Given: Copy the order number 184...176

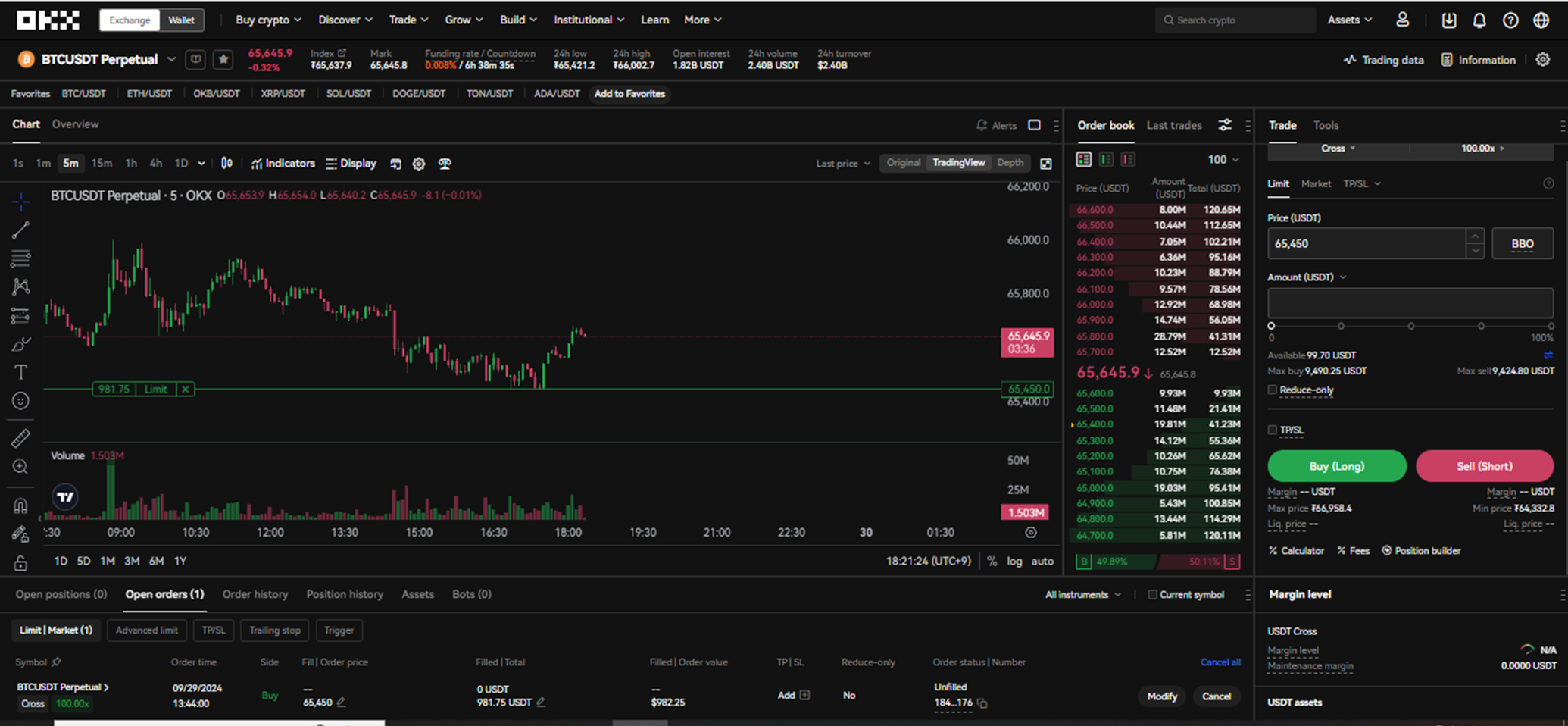Looking at the screenshot, I should pos(982,703).
